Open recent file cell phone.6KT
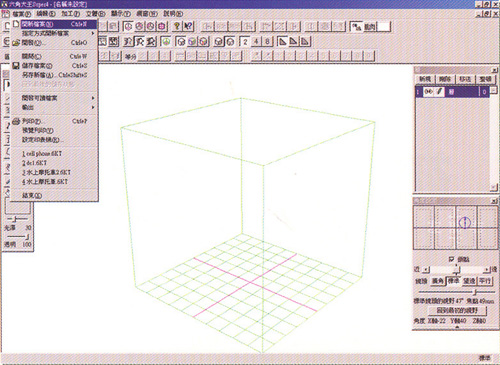The width and height of the screenshot is (500, 365). pyautogui.click(x=42, y=154)
